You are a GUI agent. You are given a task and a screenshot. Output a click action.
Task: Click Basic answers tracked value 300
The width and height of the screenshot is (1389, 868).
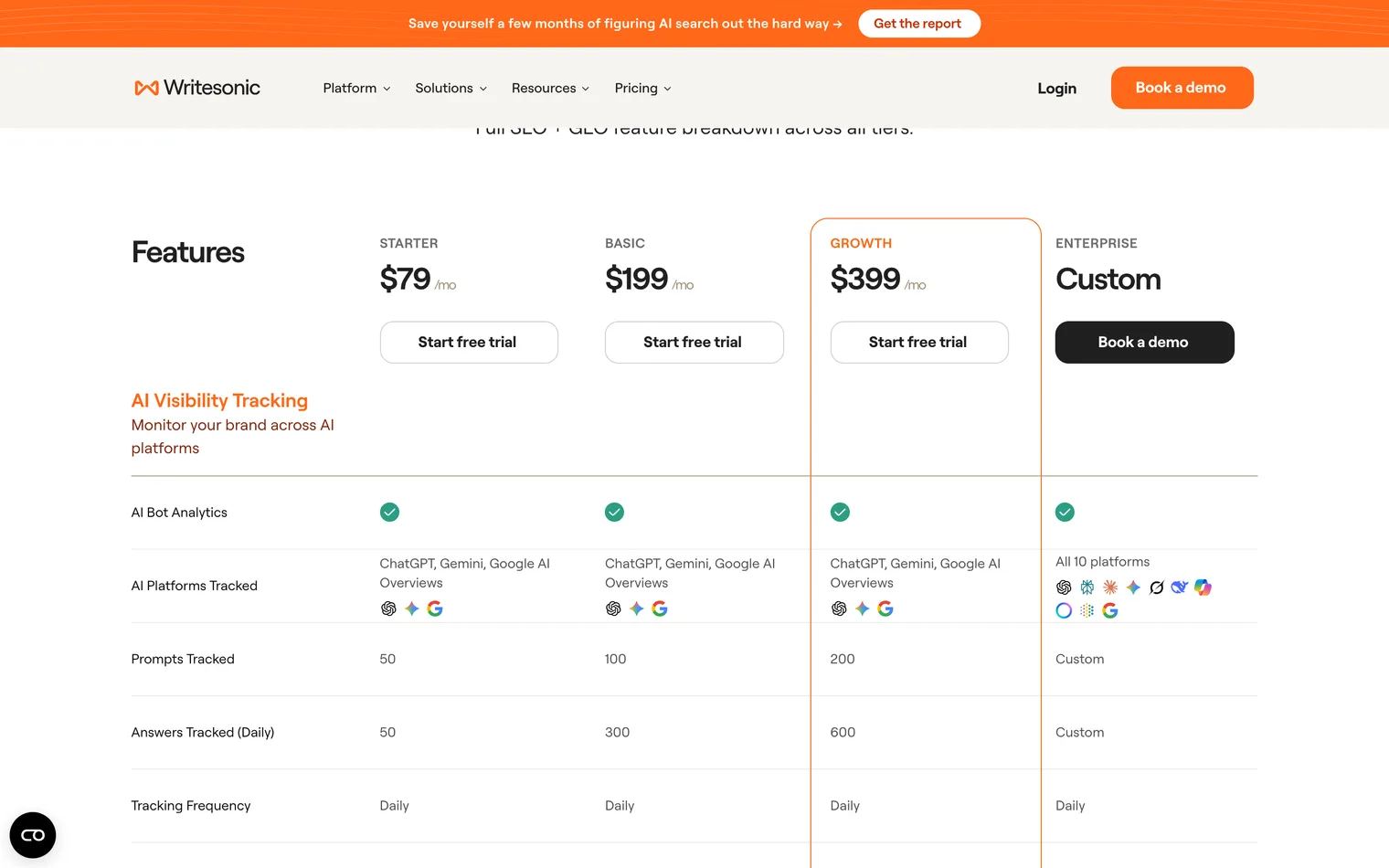(617, 733)
